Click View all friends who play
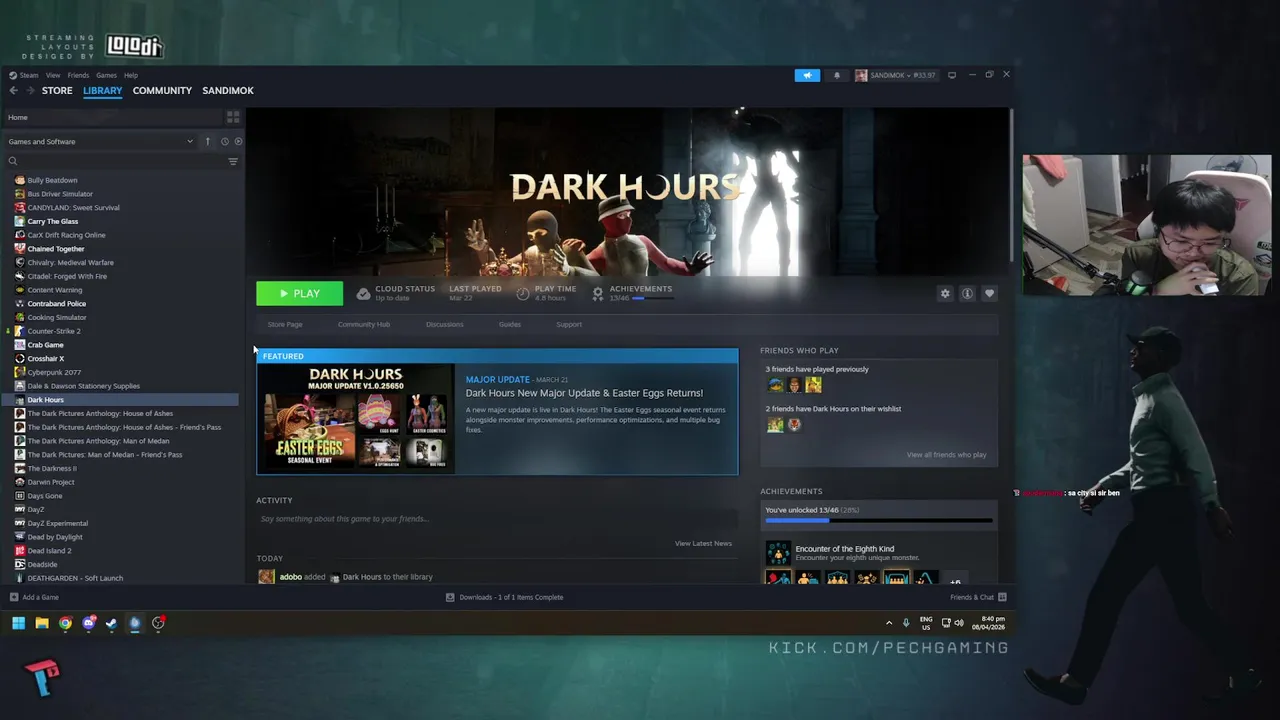The width and height of the screenshot is (1280, 720). (x=946, y=455)
